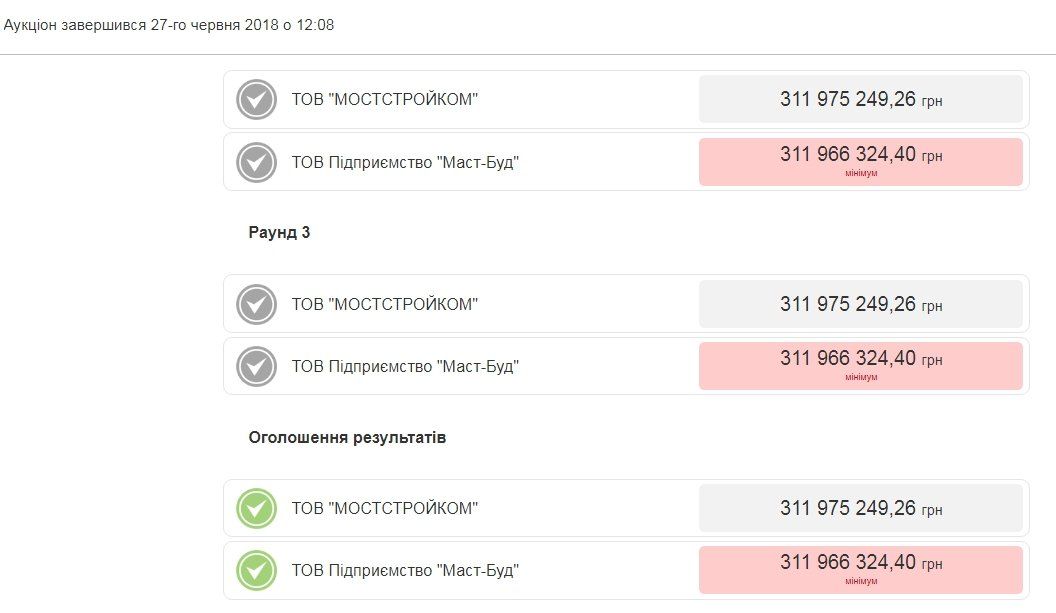Click the topmost bid amount field

point(860,98)
